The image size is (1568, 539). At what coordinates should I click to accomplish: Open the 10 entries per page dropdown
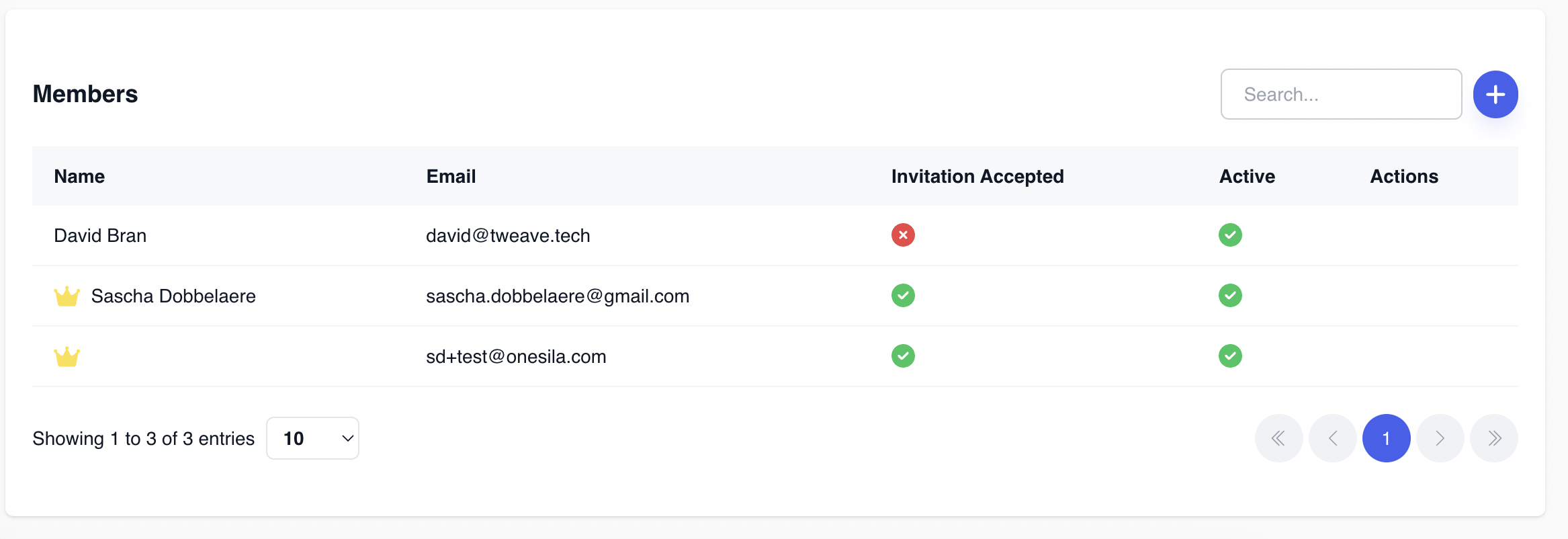(313, 438)
